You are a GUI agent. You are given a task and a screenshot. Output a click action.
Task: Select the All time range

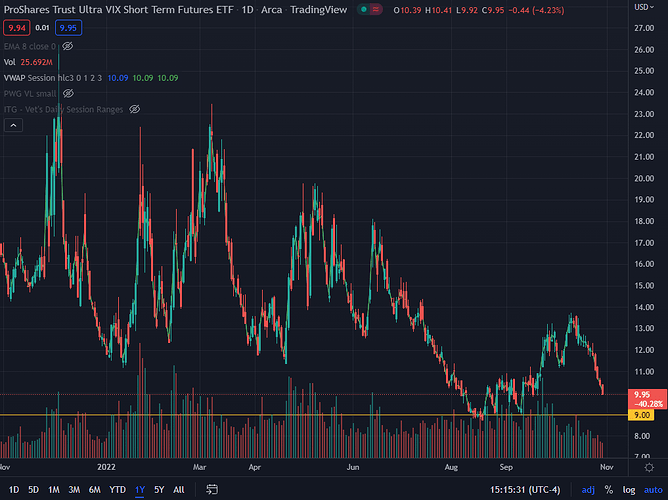tap(179, 490)
